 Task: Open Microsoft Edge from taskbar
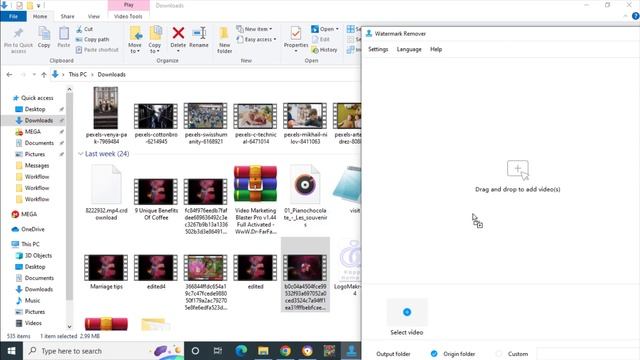click(x=241, y=351)
